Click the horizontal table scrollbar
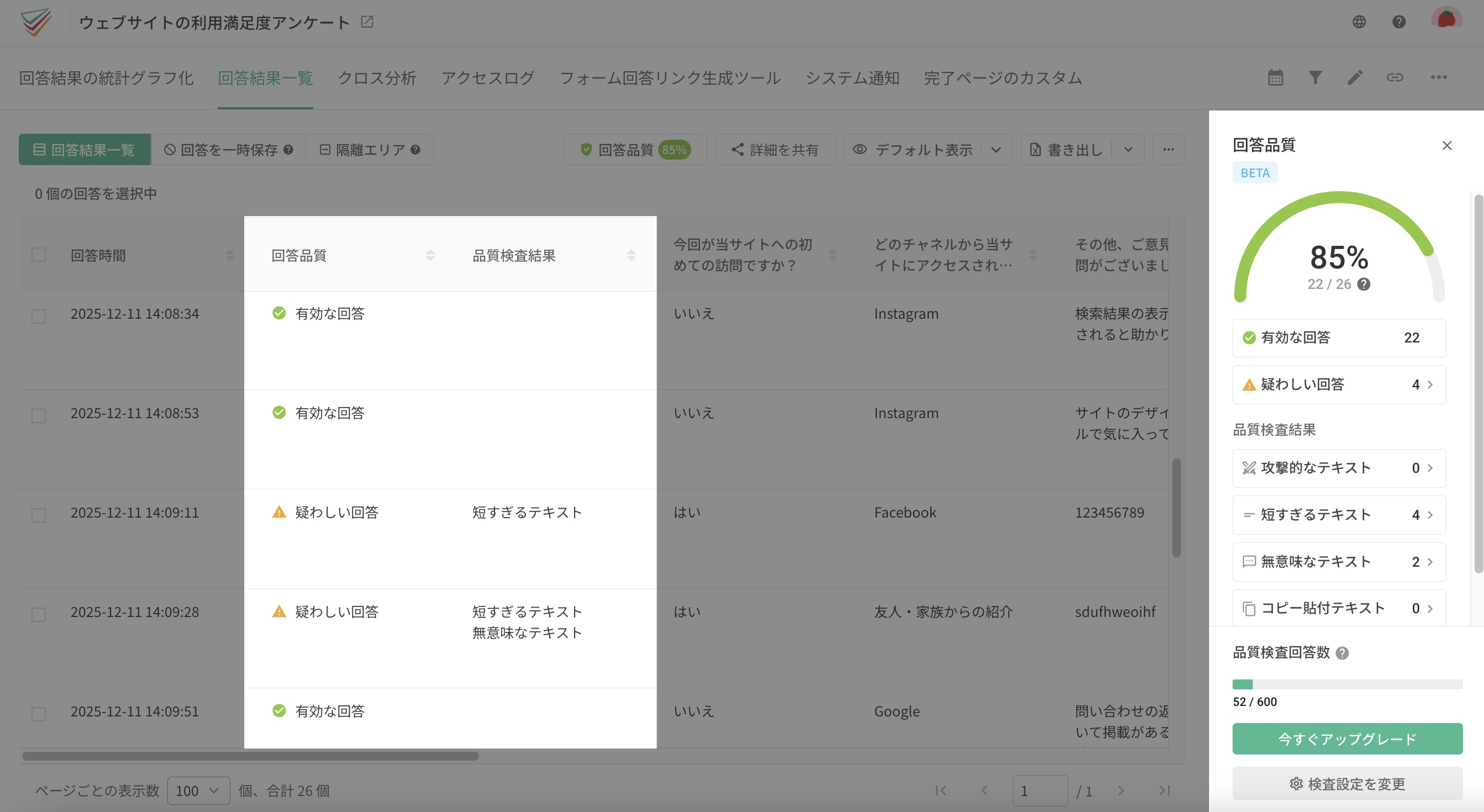The width and height of the screenshot is (1484, 812). click(x=250, y=756)
